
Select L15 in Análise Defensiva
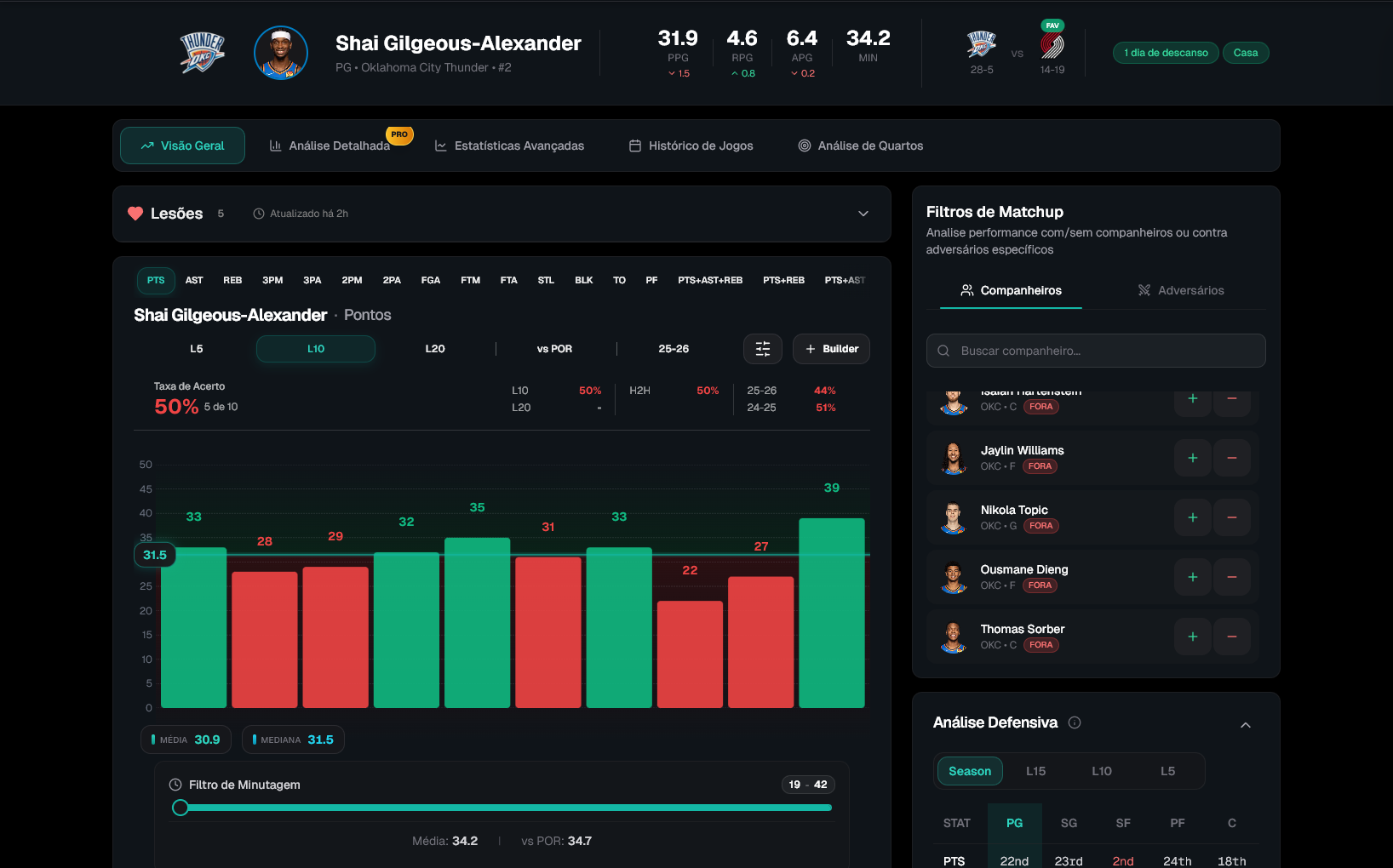[1035, 771]
